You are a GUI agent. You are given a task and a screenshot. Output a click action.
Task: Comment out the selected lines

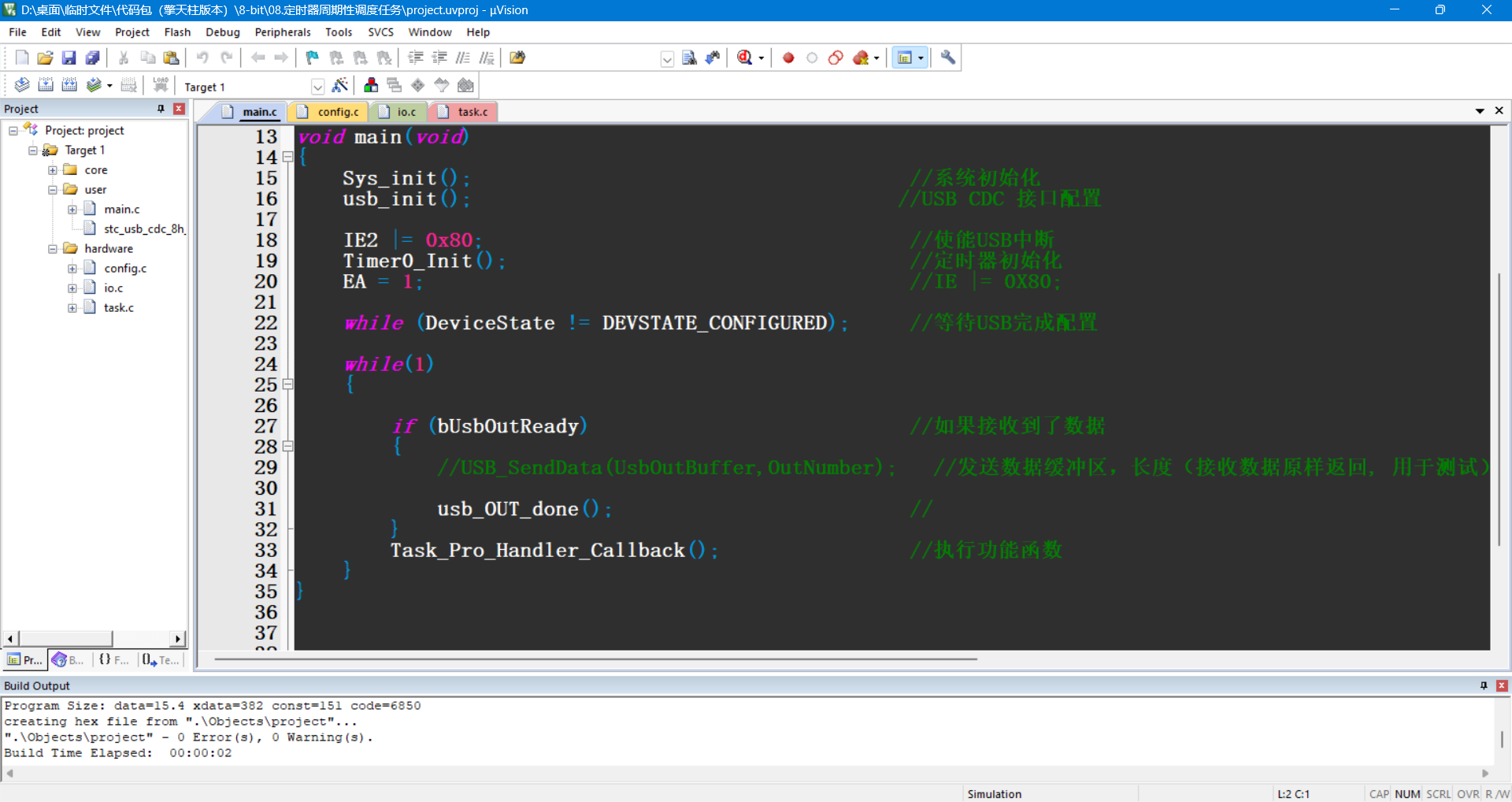[463, 58]
